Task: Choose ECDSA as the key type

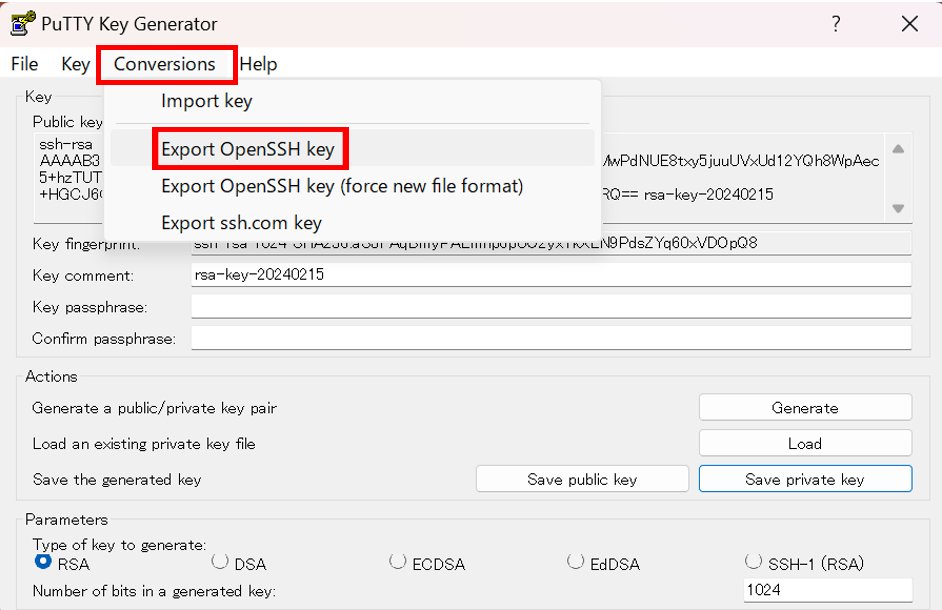Action: click(x=397, y=562)
